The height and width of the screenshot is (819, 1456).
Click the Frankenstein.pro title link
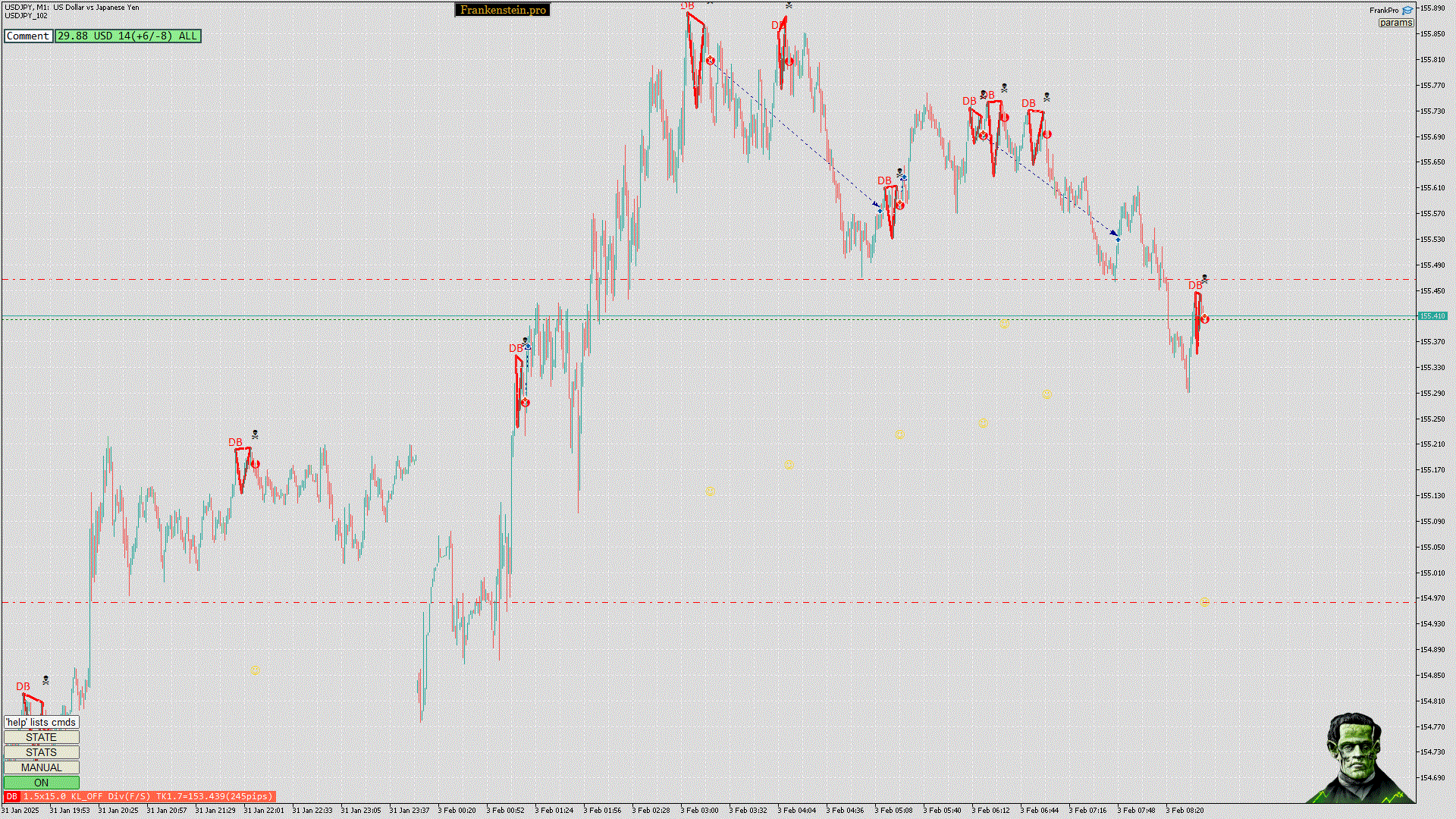click(x=503, y=10)
